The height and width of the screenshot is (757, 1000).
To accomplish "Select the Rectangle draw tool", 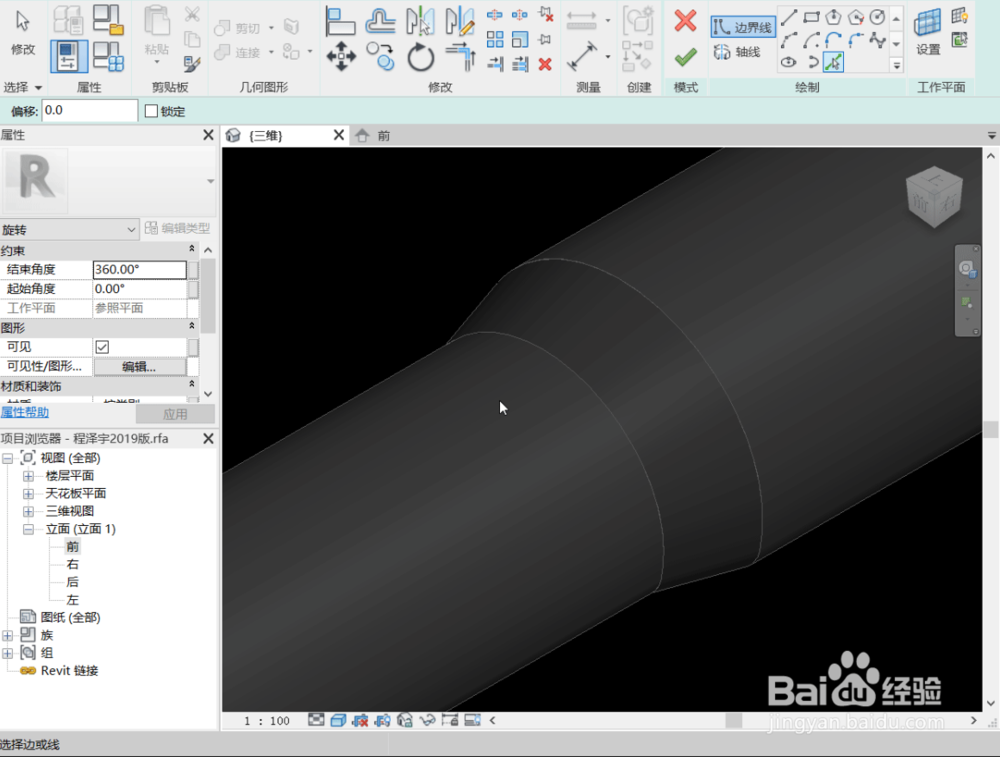I will tap(811, 17).
